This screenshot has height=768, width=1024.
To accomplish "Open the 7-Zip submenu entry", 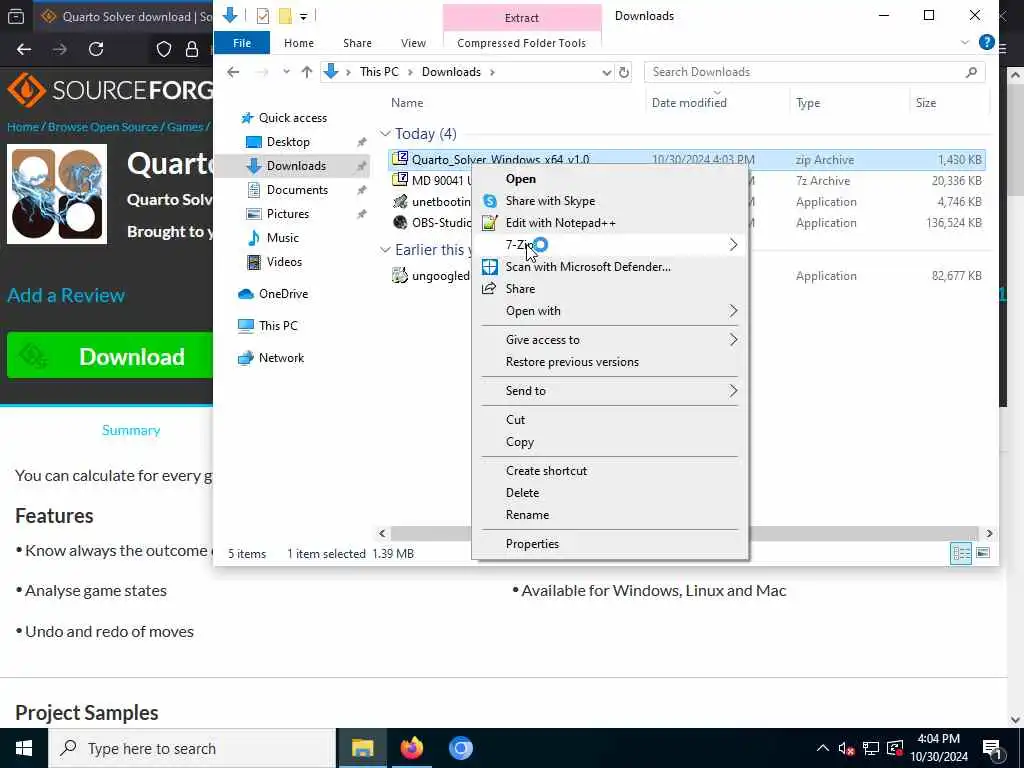I will [x=610, y=245].
